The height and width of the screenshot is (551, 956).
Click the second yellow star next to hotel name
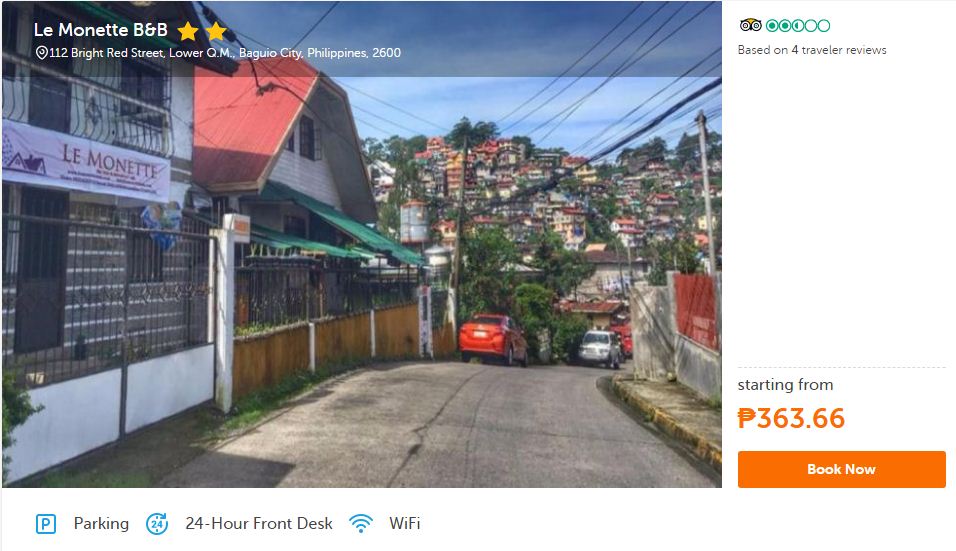[216, 30]
